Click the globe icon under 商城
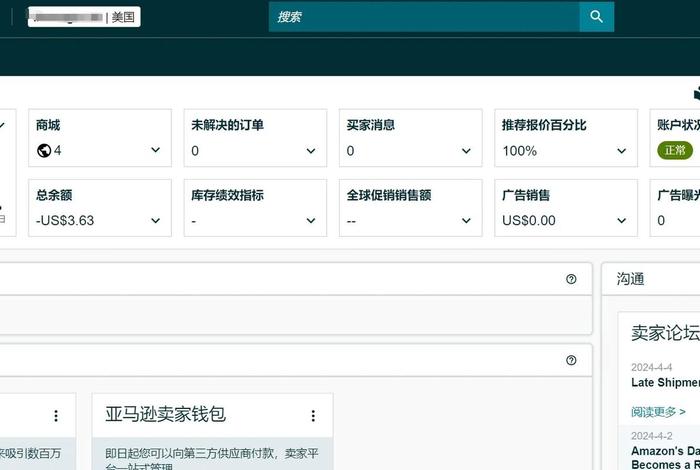The height and width of the screenshot is (470, 700). click(x=43, y=151)
